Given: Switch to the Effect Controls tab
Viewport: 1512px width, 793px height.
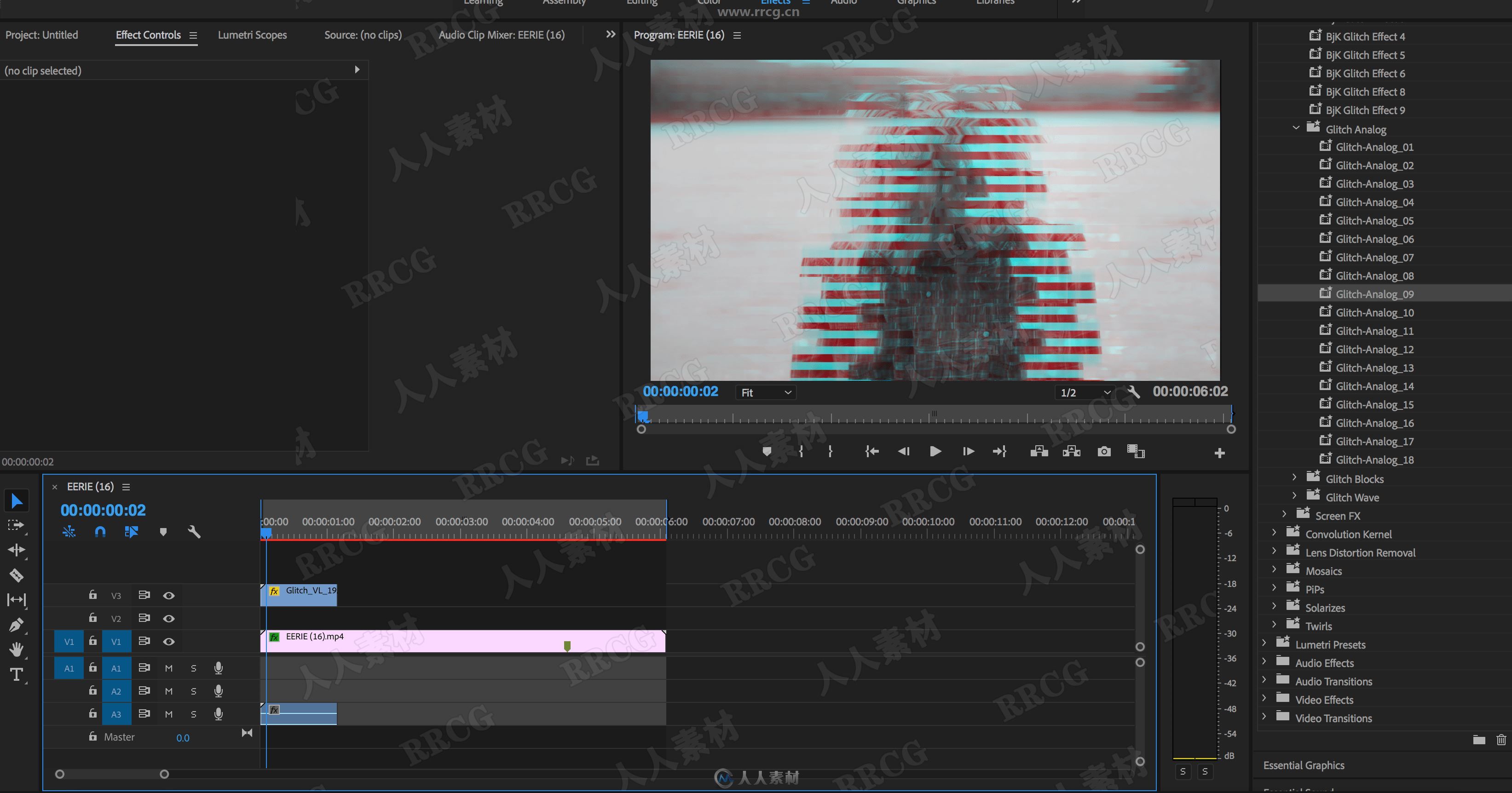Looking at the screenshot, I should (x=148, y=34).
